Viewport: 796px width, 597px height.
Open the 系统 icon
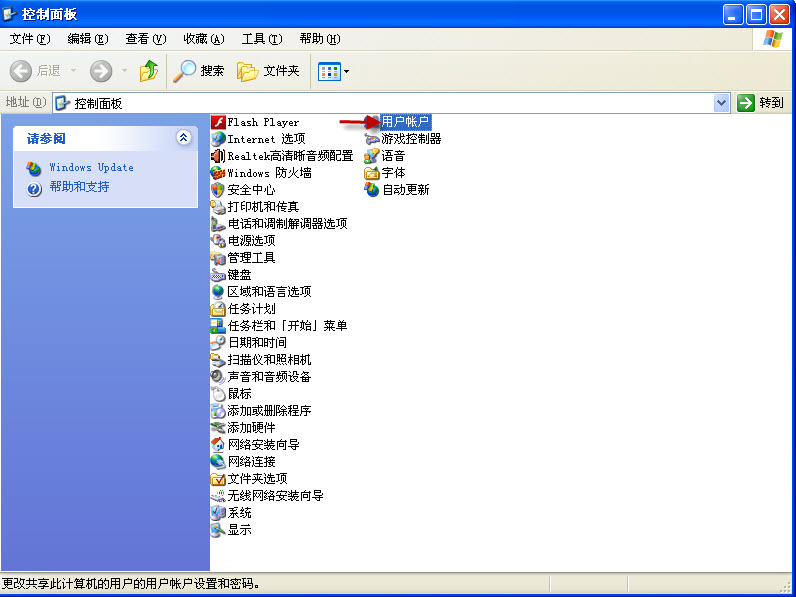(218, 513)
